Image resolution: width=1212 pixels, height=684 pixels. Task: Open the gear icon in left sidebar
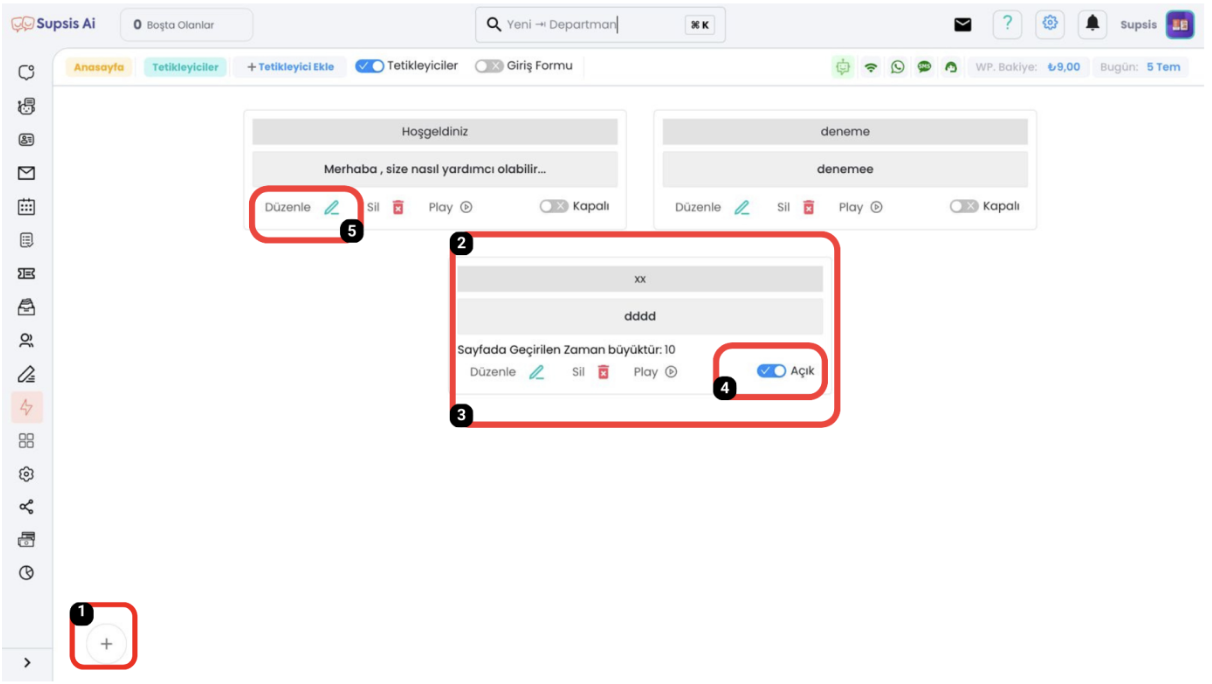click(x=27, y=474)
